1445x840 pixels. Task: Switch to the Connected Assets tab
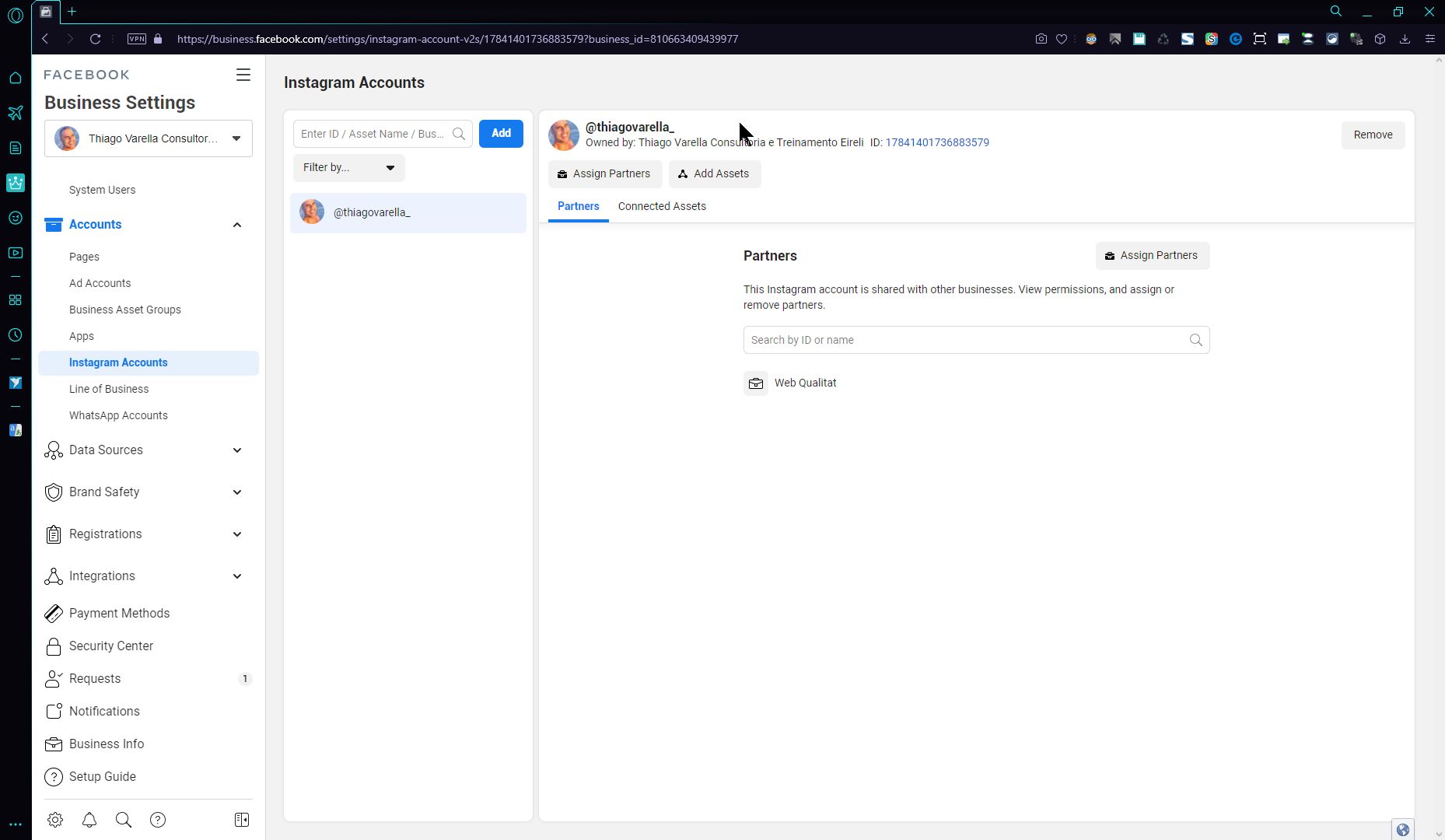click(x=662, y=207)
